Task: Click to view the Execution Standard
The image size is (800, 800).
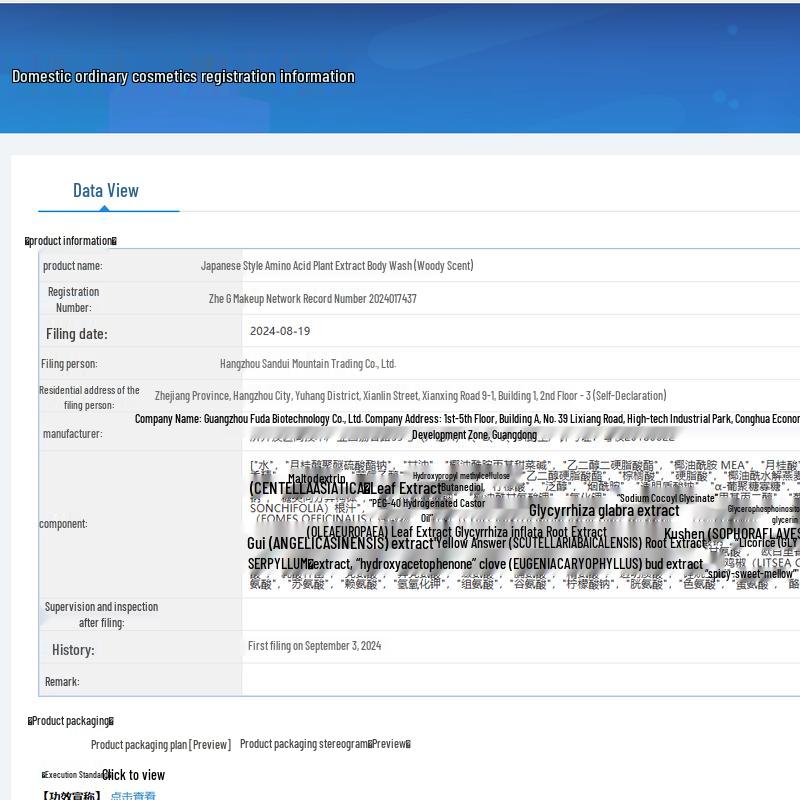Action: click(x=134, y=775)
